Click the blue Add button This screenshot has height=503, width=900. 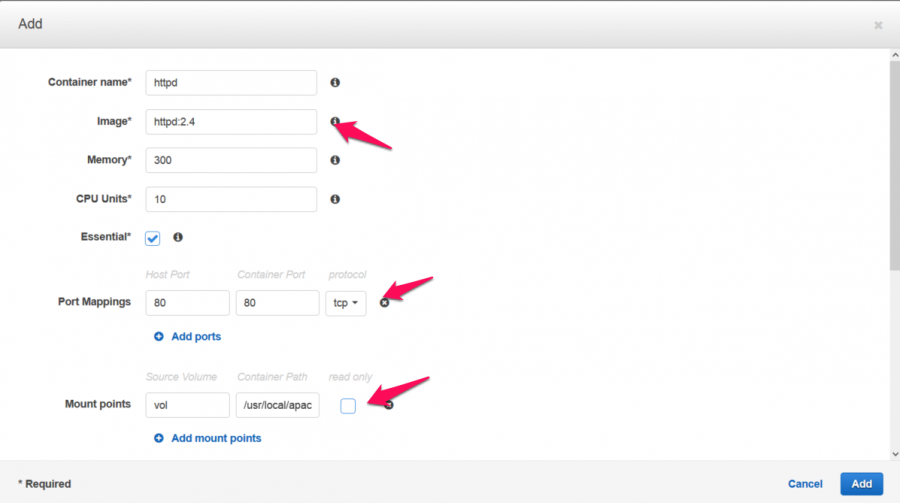point(862,484)
